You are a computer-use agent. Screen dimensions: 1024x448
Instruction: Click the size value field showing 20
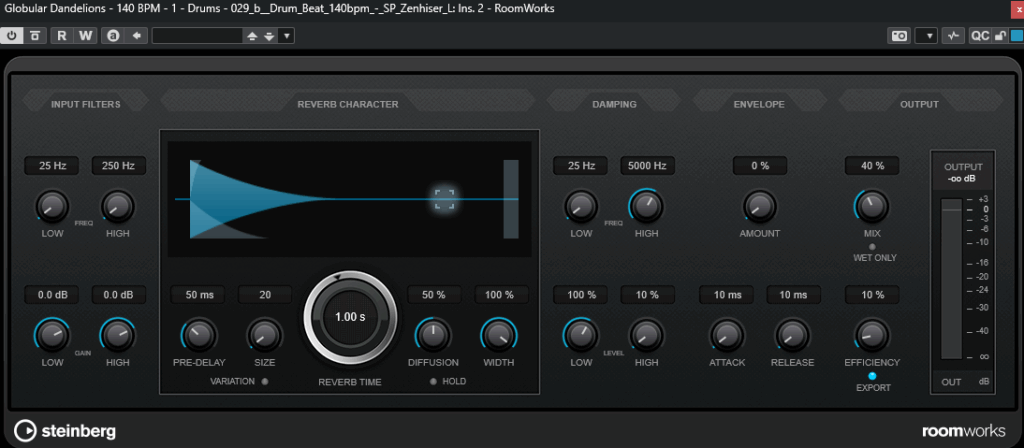(x=264, y=295)
